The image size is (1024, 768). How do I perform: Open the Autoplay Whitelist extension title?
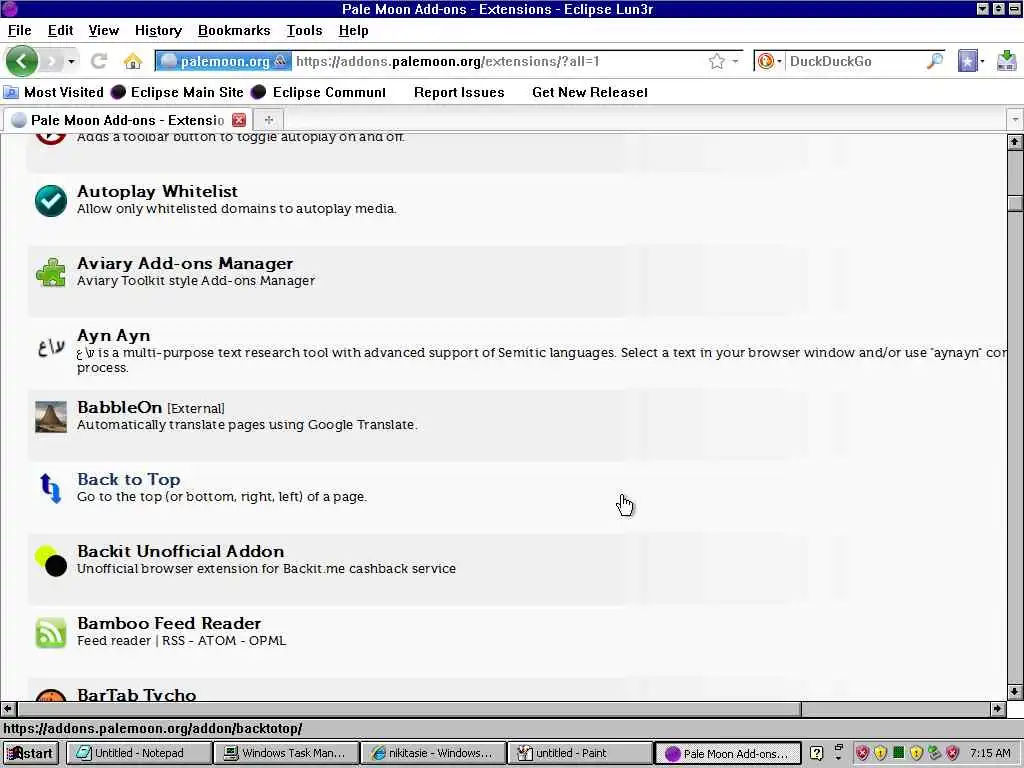[157, 191]
